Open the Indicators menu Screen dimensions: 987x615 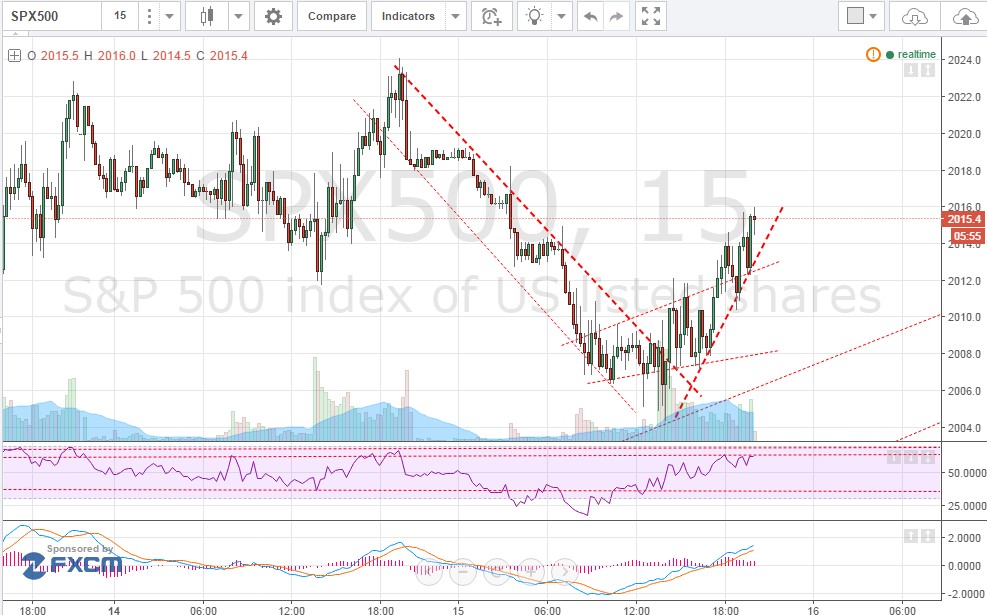(x=408, y=16)
